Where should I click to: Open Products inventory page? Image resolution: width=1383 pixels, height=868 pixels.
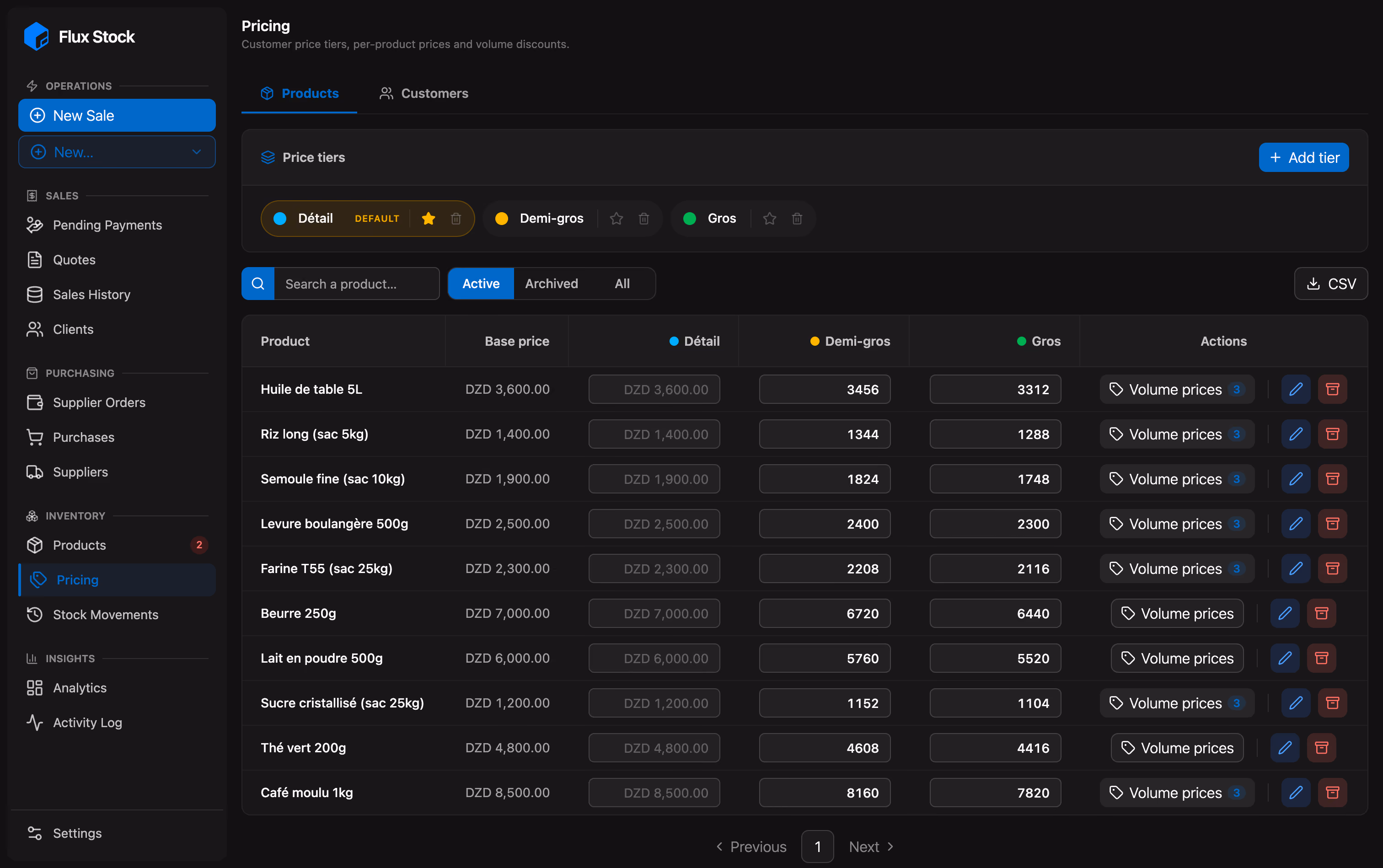pos(117,545)
